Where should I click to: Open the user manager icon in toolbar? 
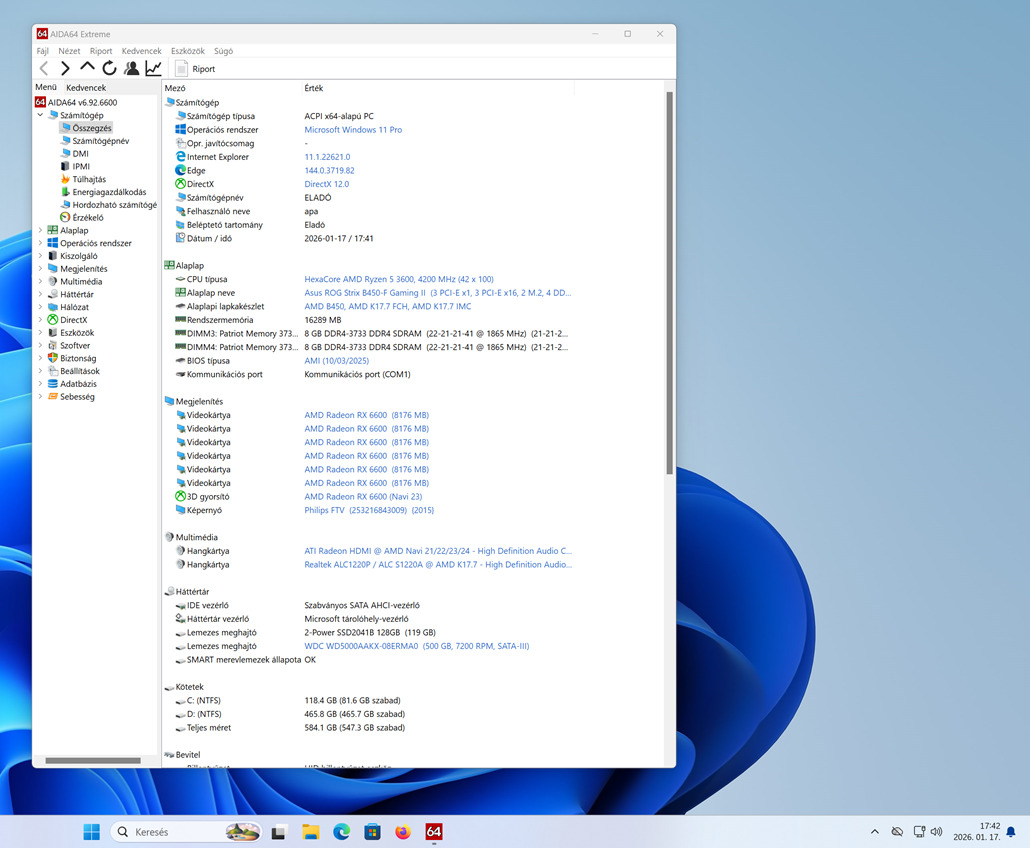tap(131, 69)
